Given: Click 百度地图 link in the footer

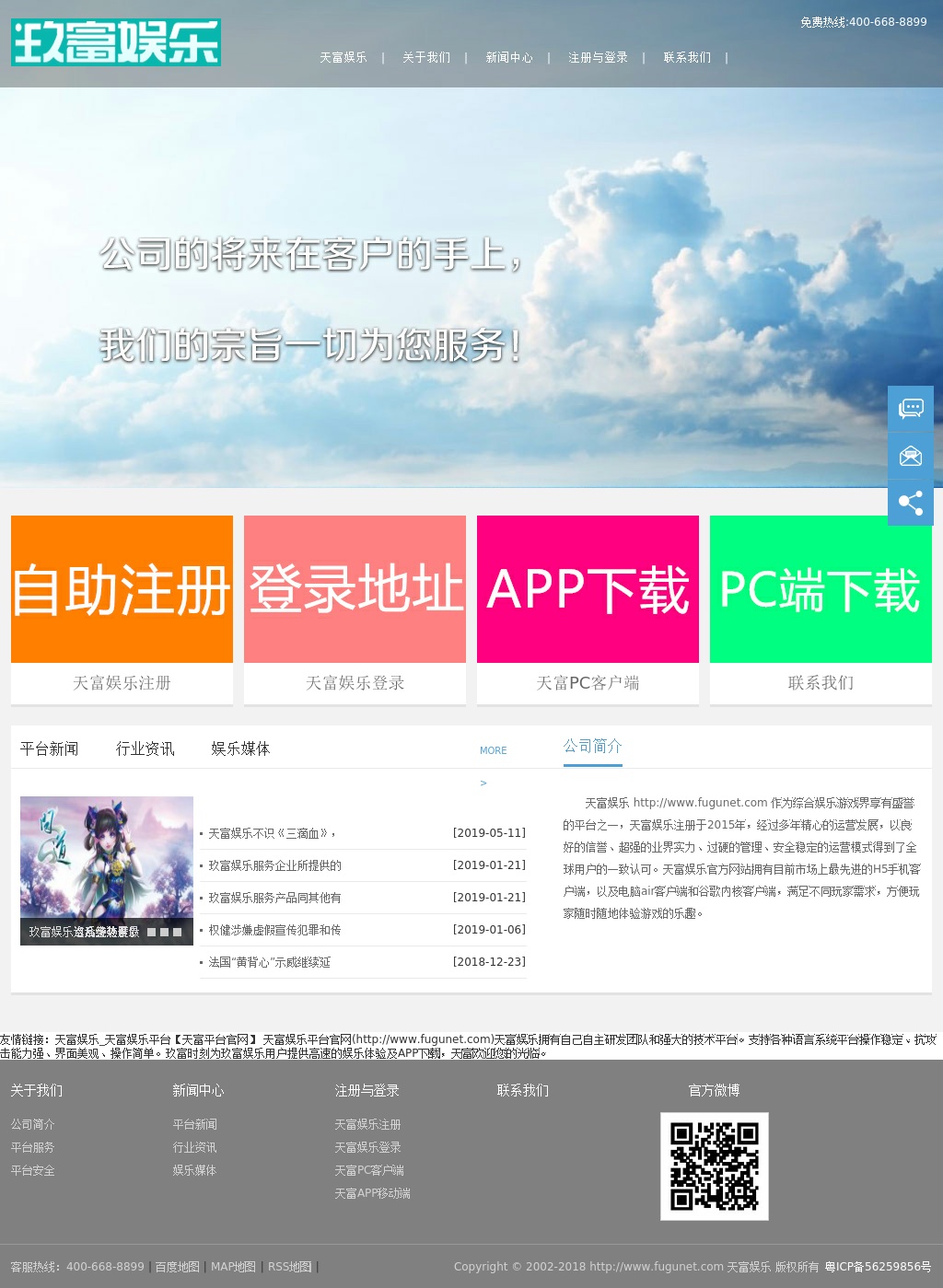Looking at the screenshot, I should tap(177, 1267).
